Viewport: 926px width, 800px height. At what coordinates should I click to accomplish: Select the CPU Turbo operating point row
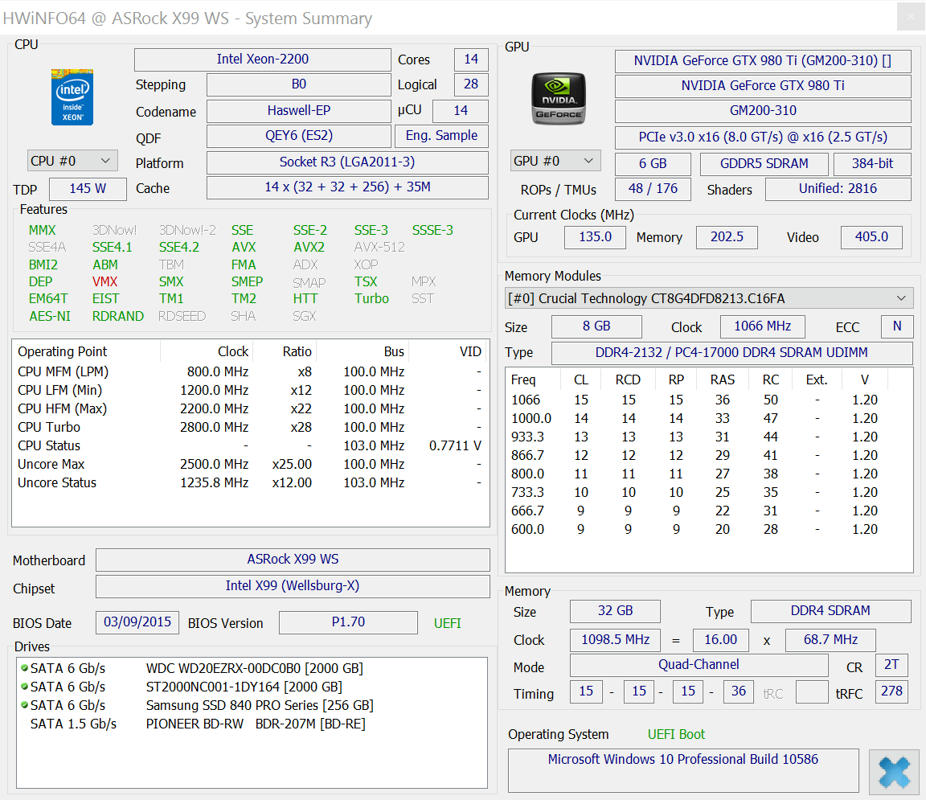tap(249, 427)
